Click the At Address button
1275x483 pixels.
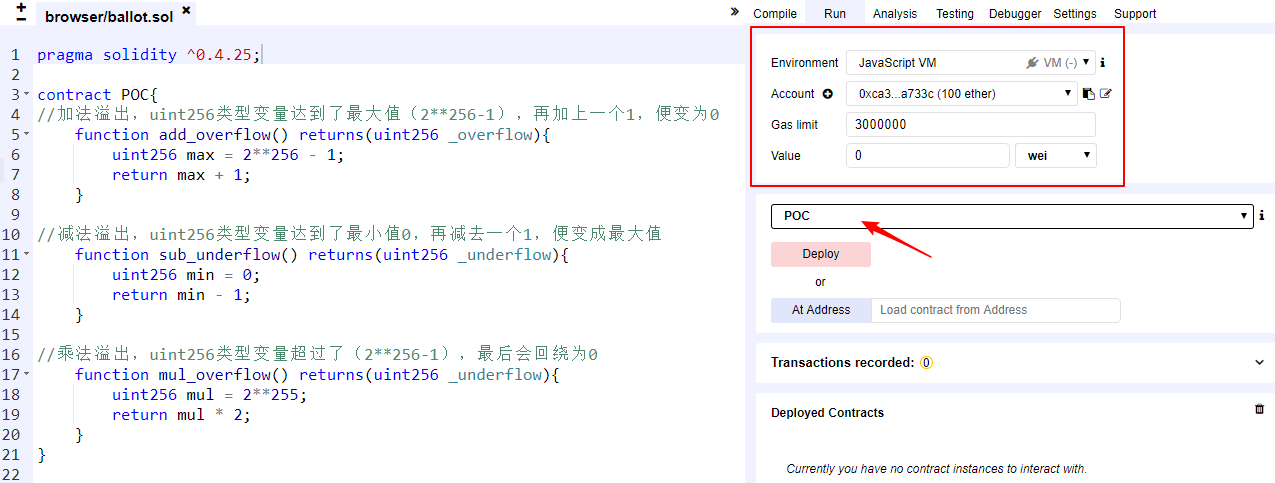point(821,310)
